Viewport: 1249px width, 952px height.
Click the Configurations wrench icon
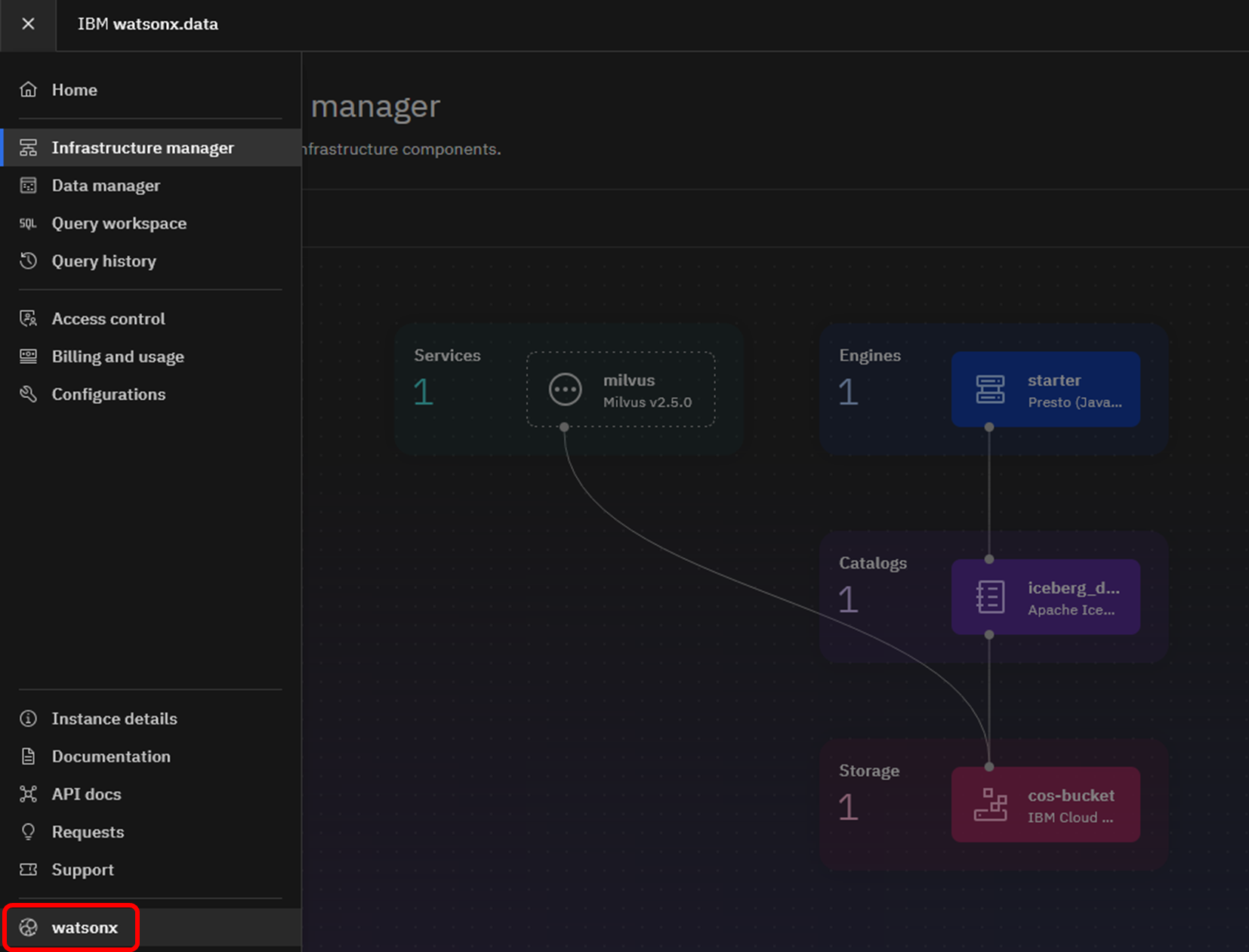coord(29,394)
